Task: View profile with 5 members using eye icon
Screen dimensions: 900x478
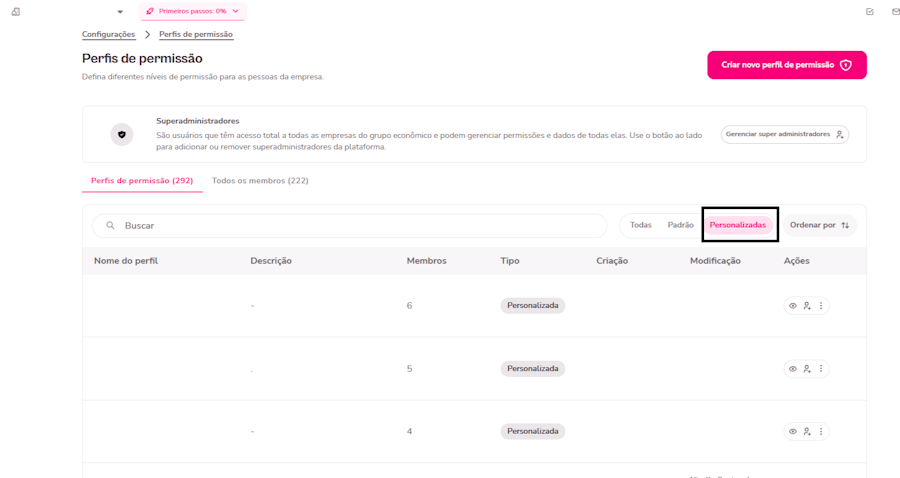Action: tap(793, 369)
